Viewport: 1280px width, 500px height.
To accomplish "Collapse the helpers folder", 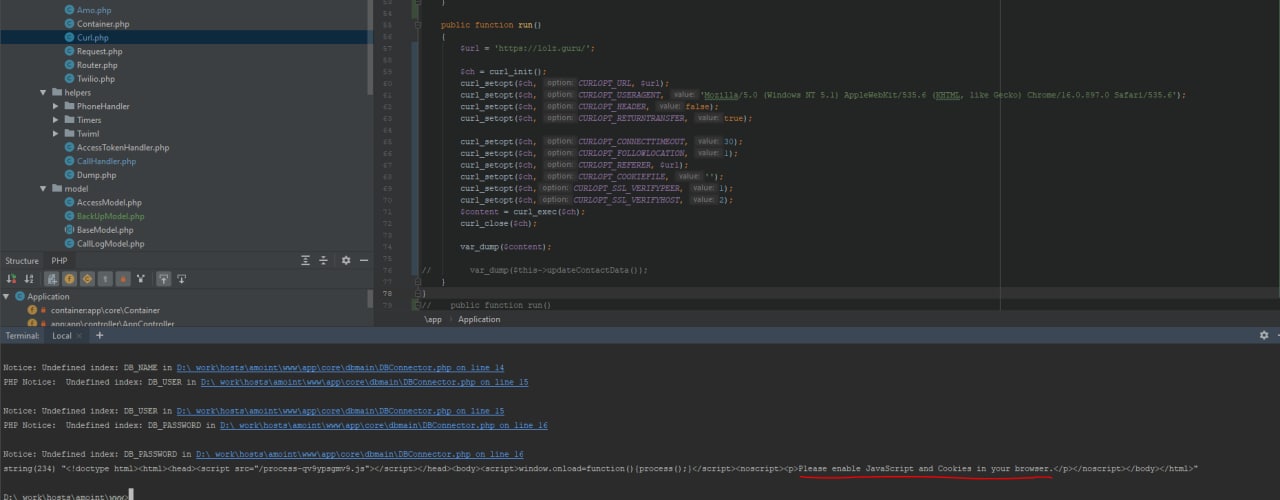I will point(43,92).
